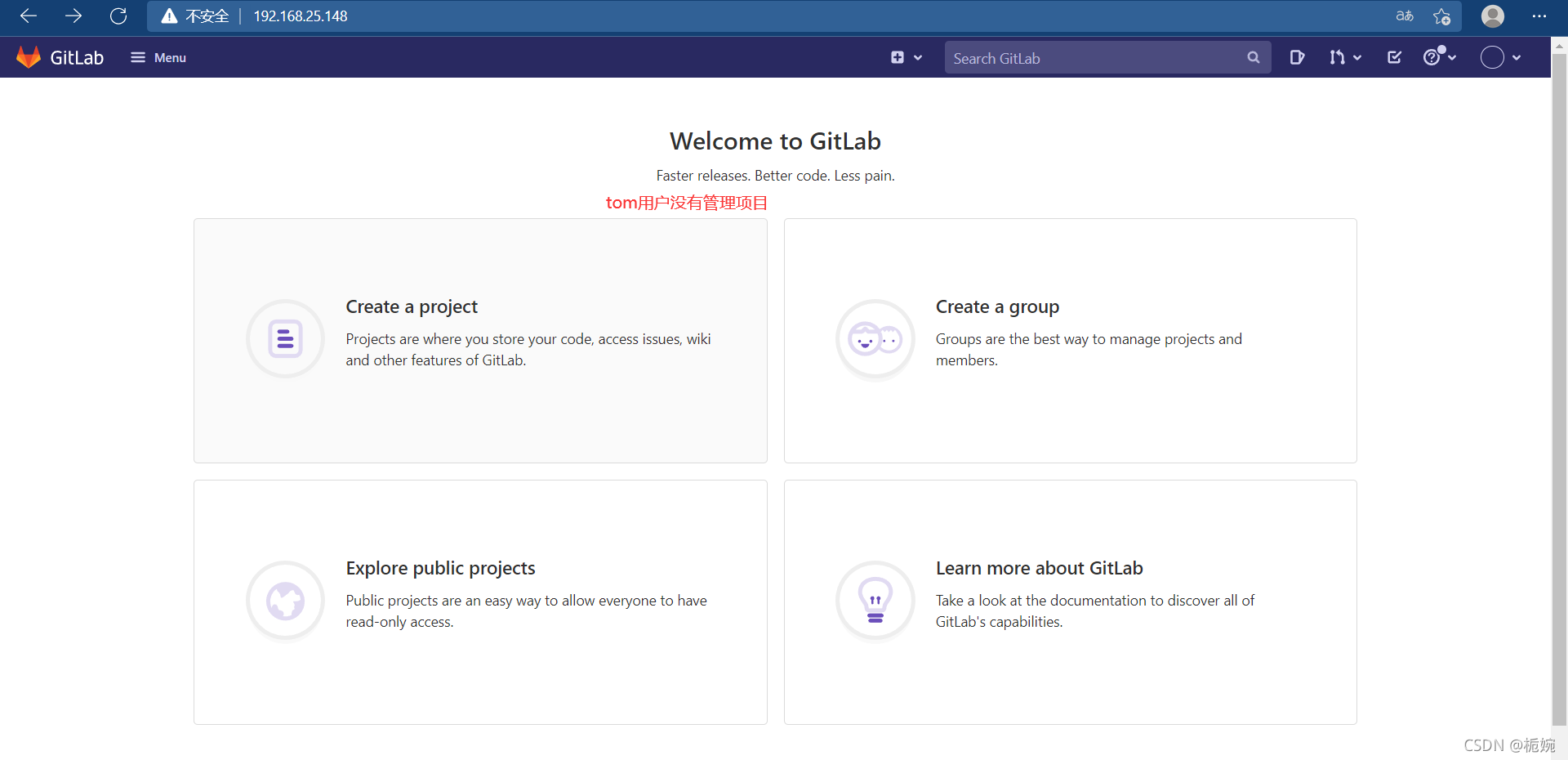
Task: Open the Issues icon in navbar
Action: [x=1297, y=57]
